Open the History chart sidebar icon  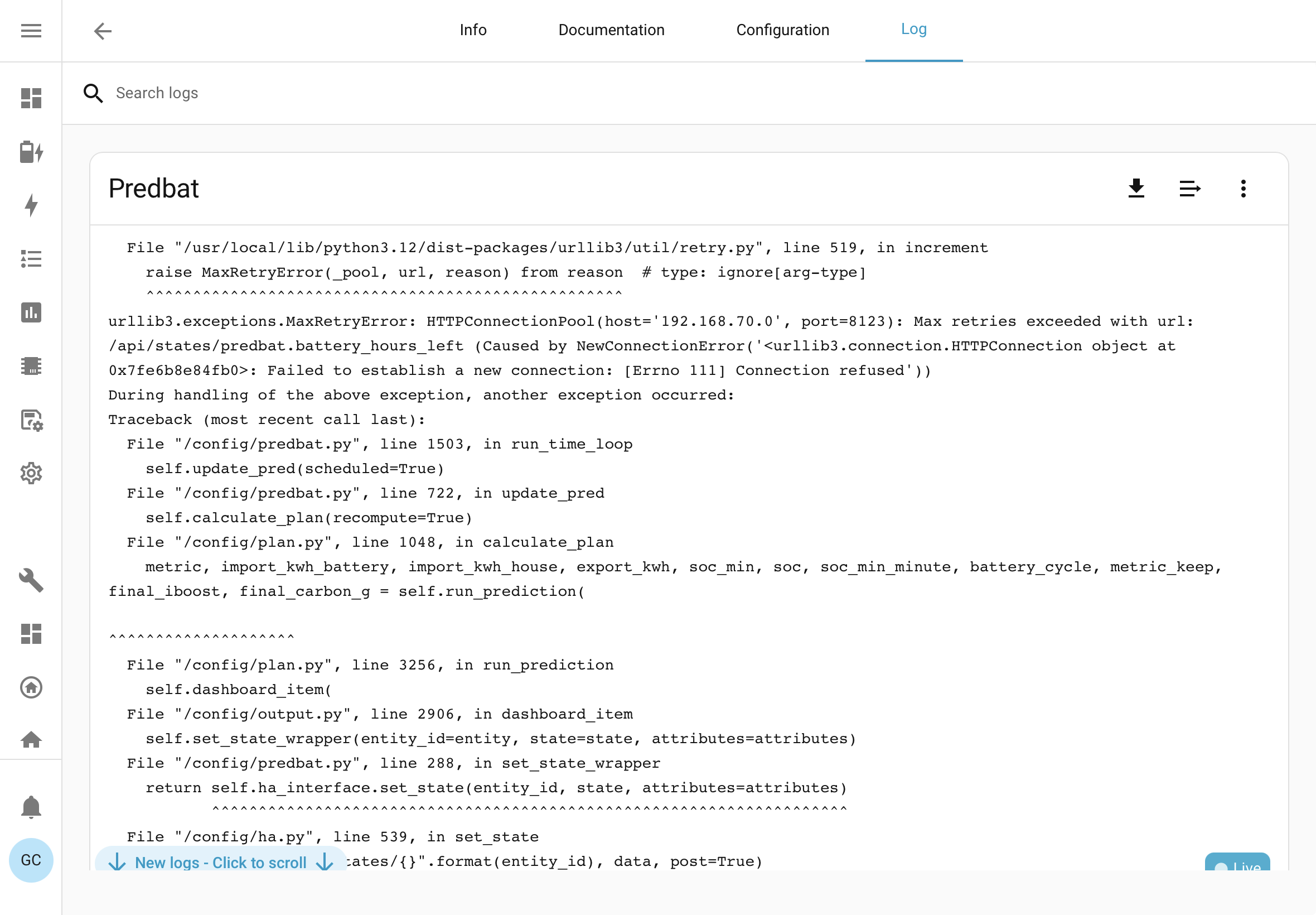31,312
